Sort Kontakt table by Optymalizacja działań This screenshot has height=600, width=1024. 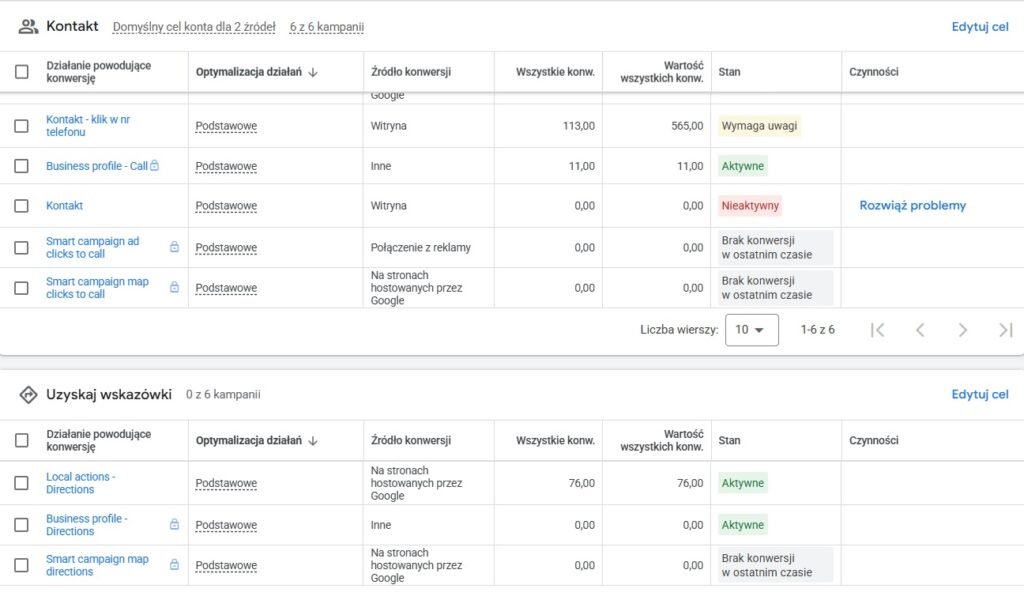(256, 72)
